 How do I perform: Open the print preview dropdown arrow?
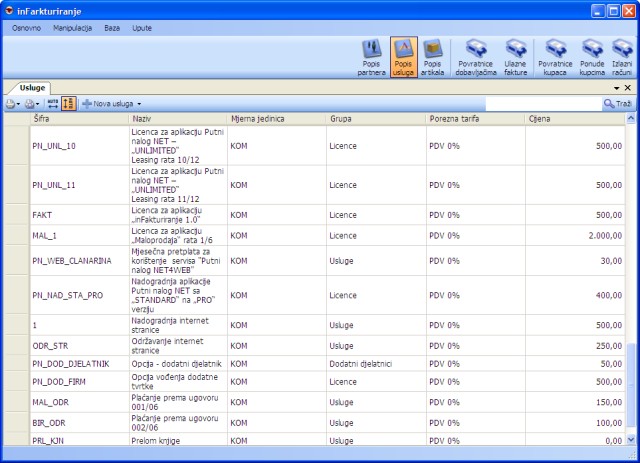pyautogui.click(x=38, y=105)
